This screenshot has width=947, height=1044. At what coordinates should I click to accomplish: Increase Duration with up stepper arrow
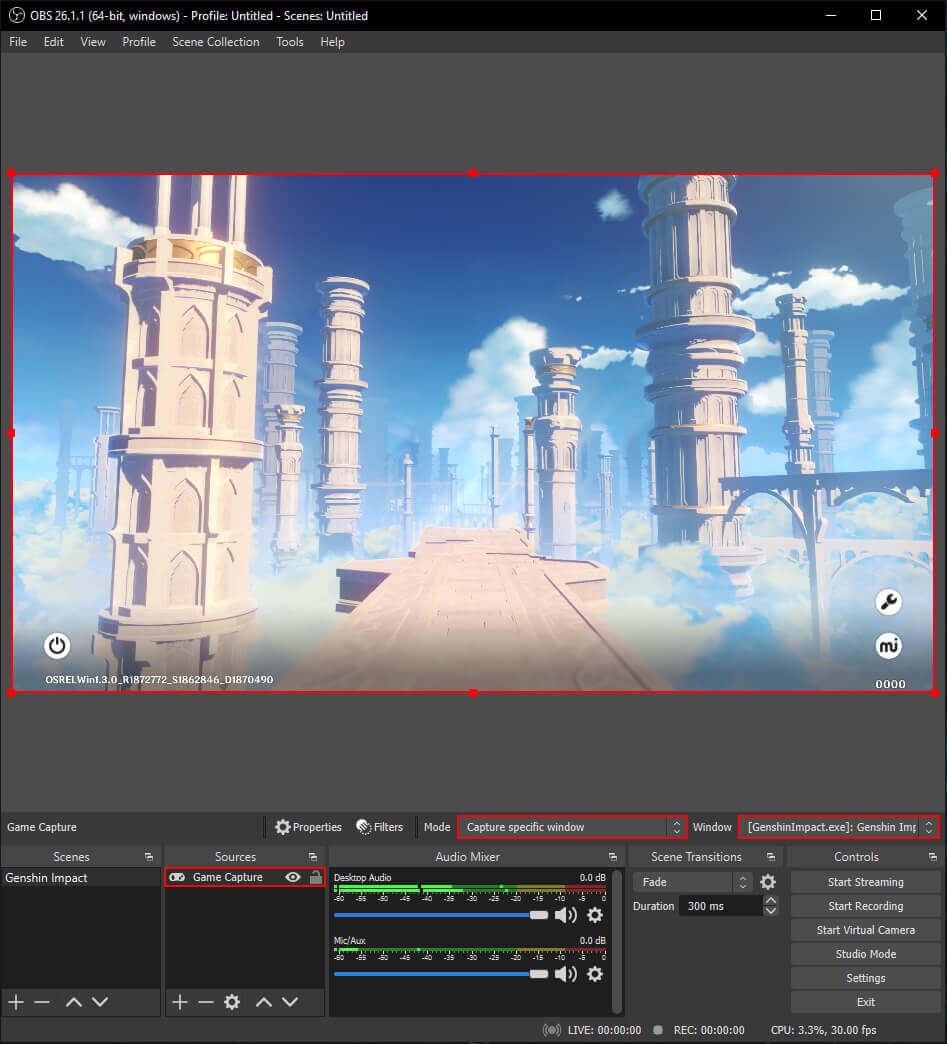(x=771, y=900)
